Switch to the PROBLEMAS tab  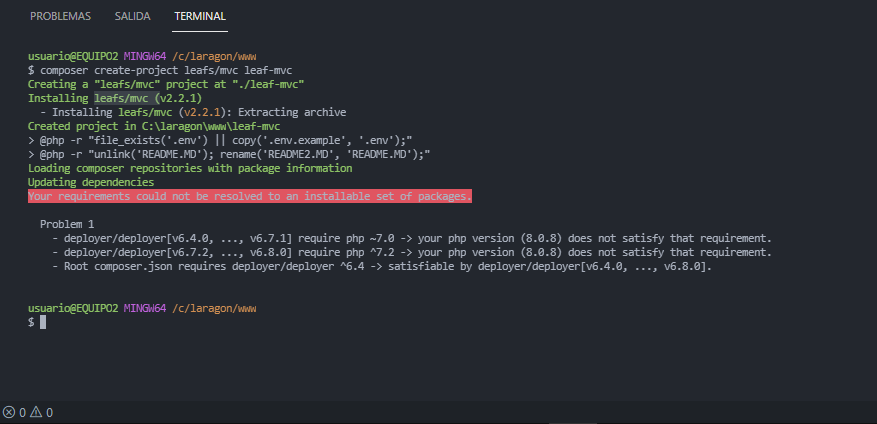60,16
